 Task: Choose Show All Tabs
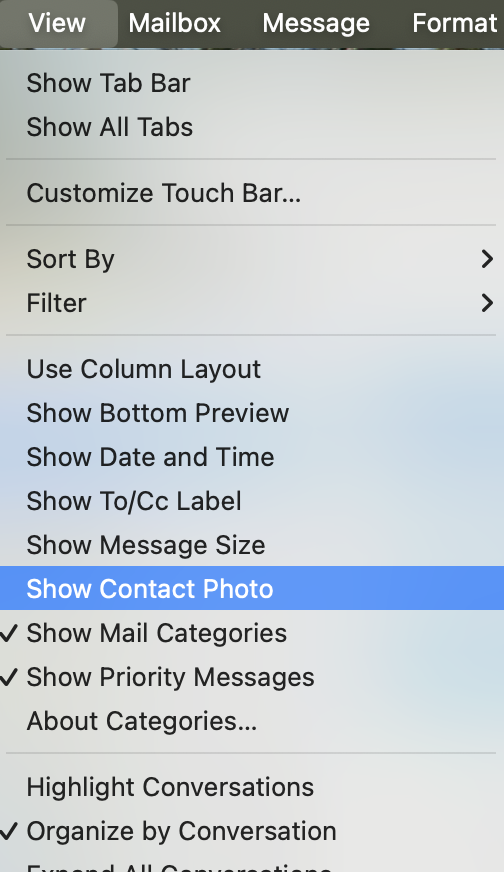click(252, 127)
